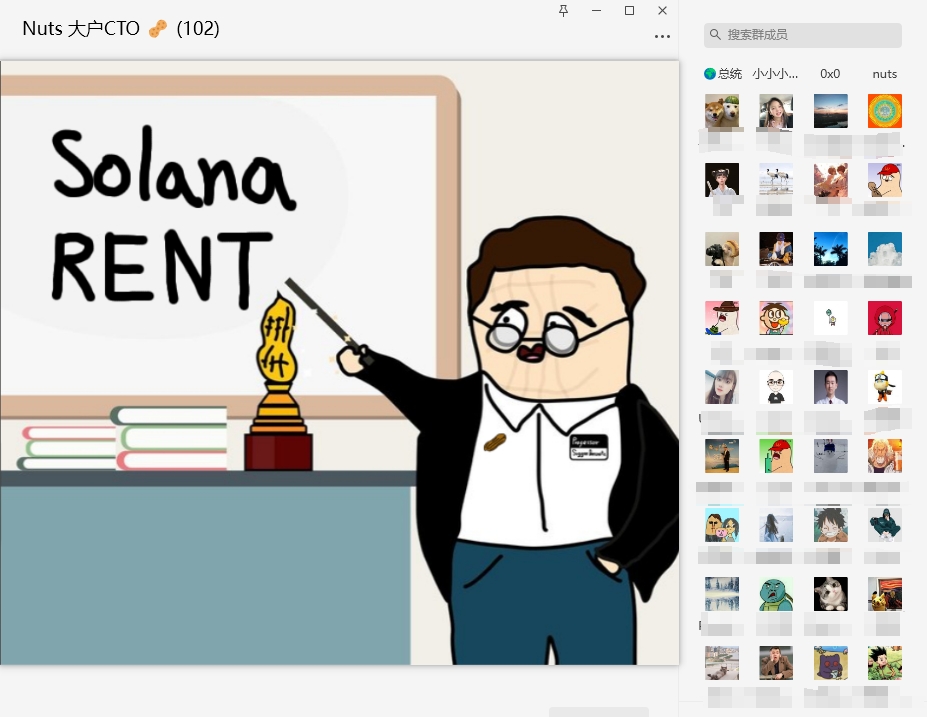View the grinning Luffy avatar
The image size is (927, 717).
pos(831,525)
